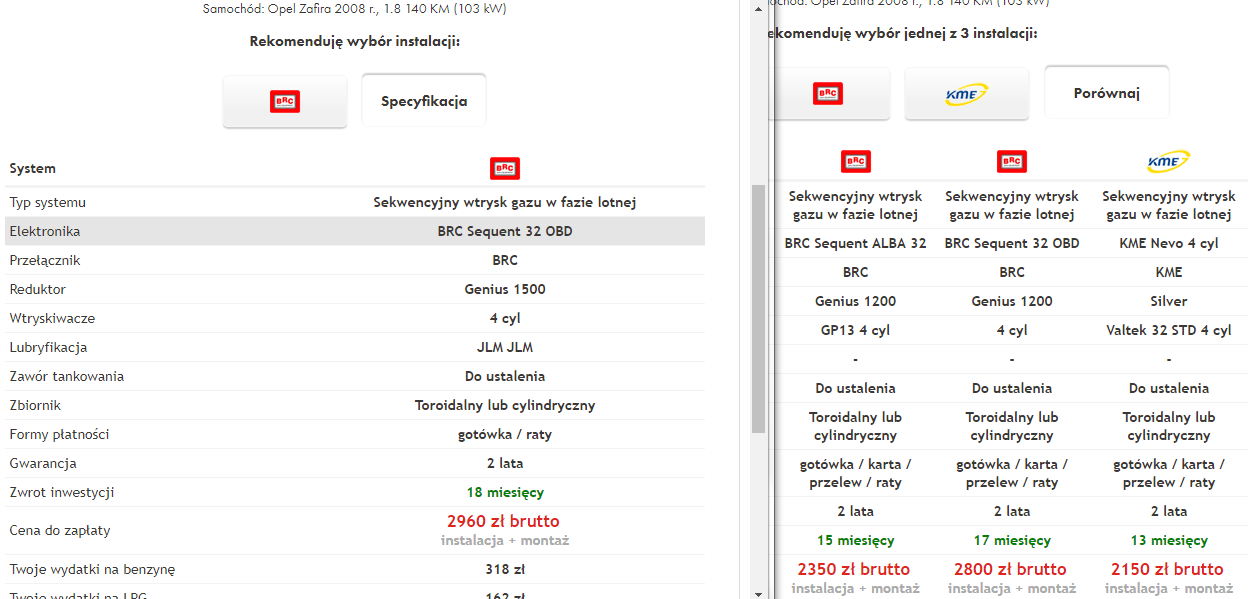This screenshot has width=1256, height=599.
Task: Select the highlighted Elektronika row
Action: click(355, 231)
